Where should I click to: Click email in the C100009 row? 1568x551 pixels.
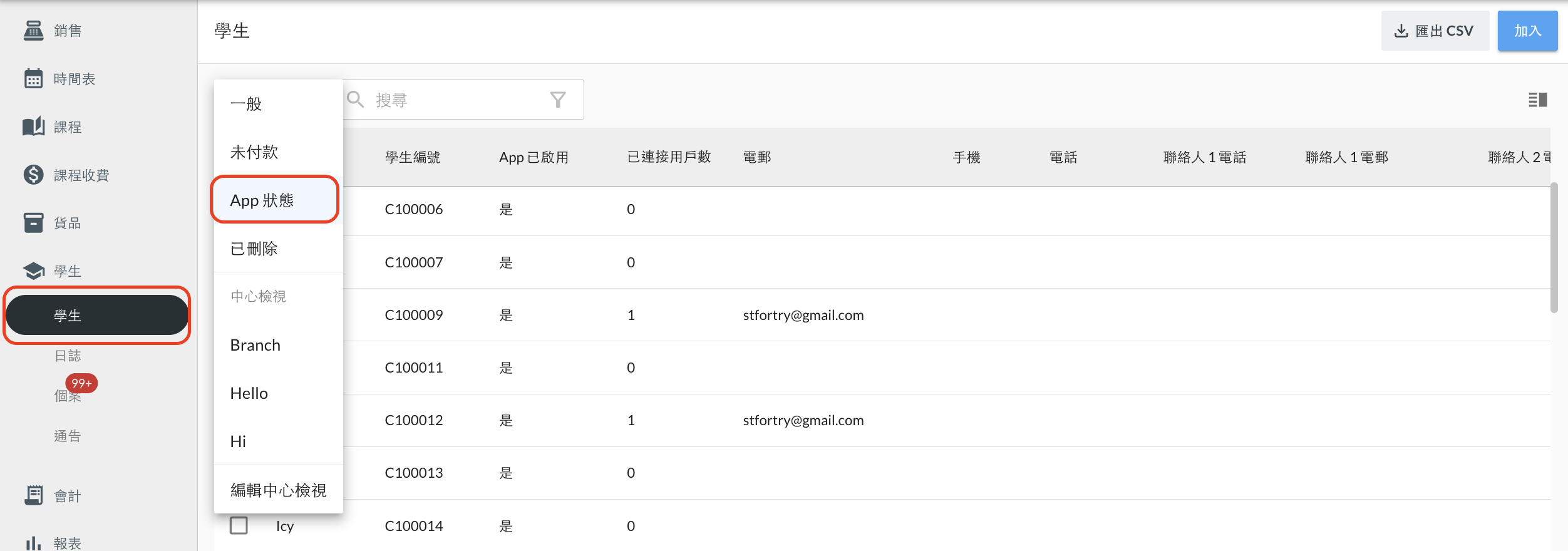803,315
